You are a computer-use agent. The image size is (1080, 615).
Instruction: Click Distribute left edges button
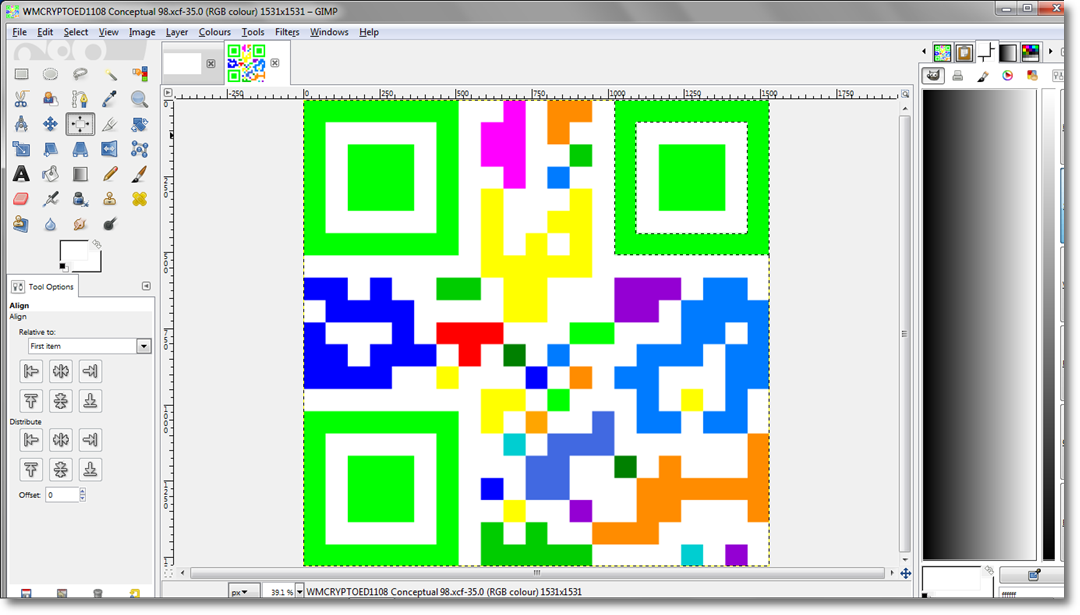click(31, 439)
